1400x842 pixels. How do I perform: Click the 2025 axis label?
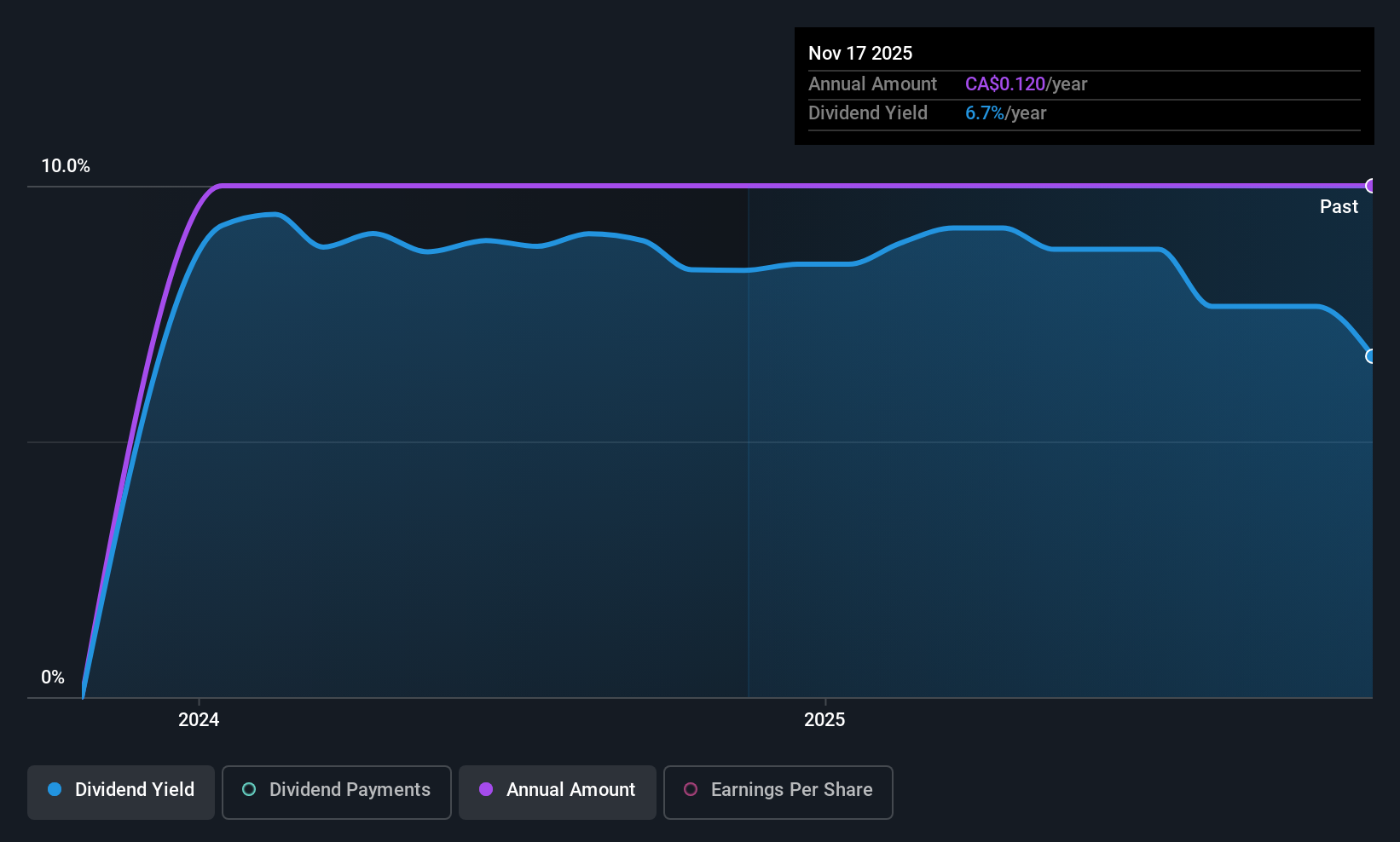coord(824,719)
